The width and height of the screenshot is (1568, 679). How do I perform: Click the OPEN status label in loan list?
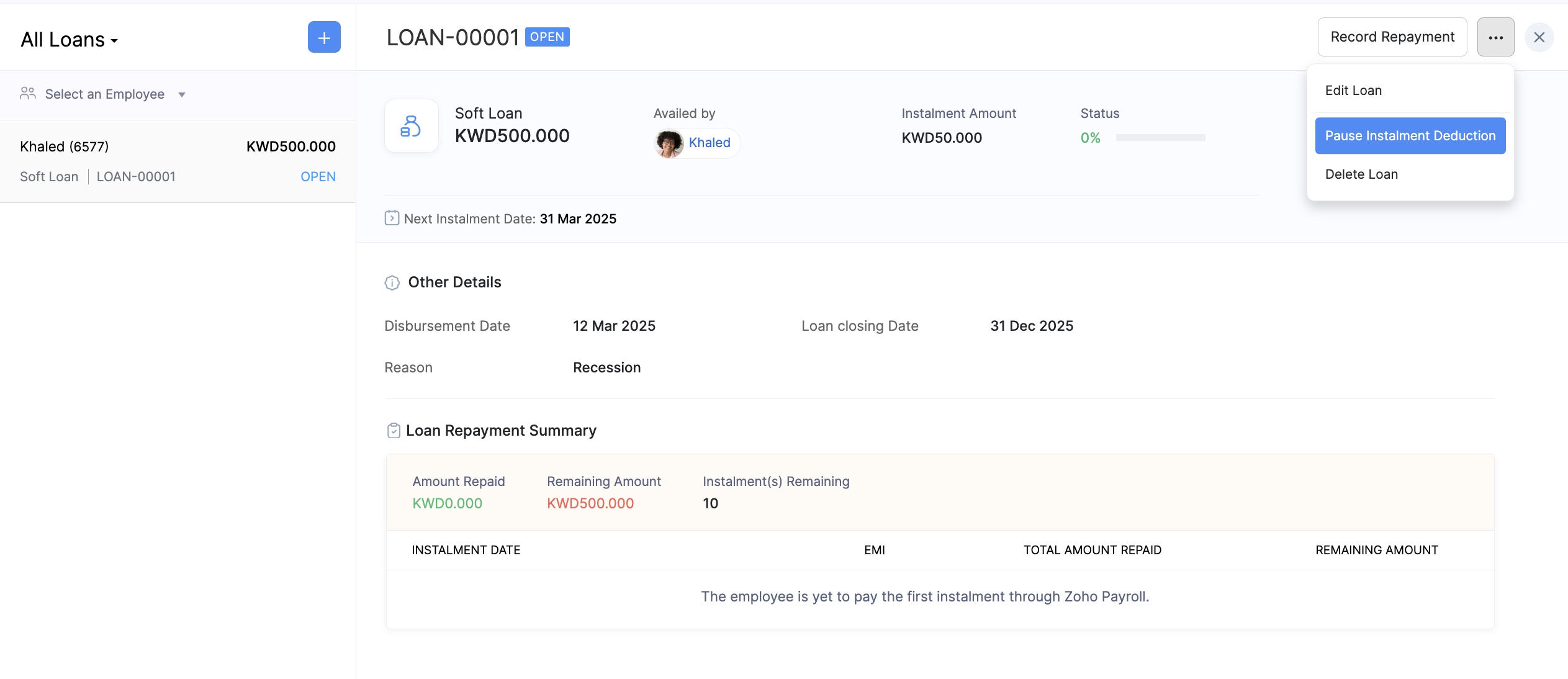[x=318, y=177]
